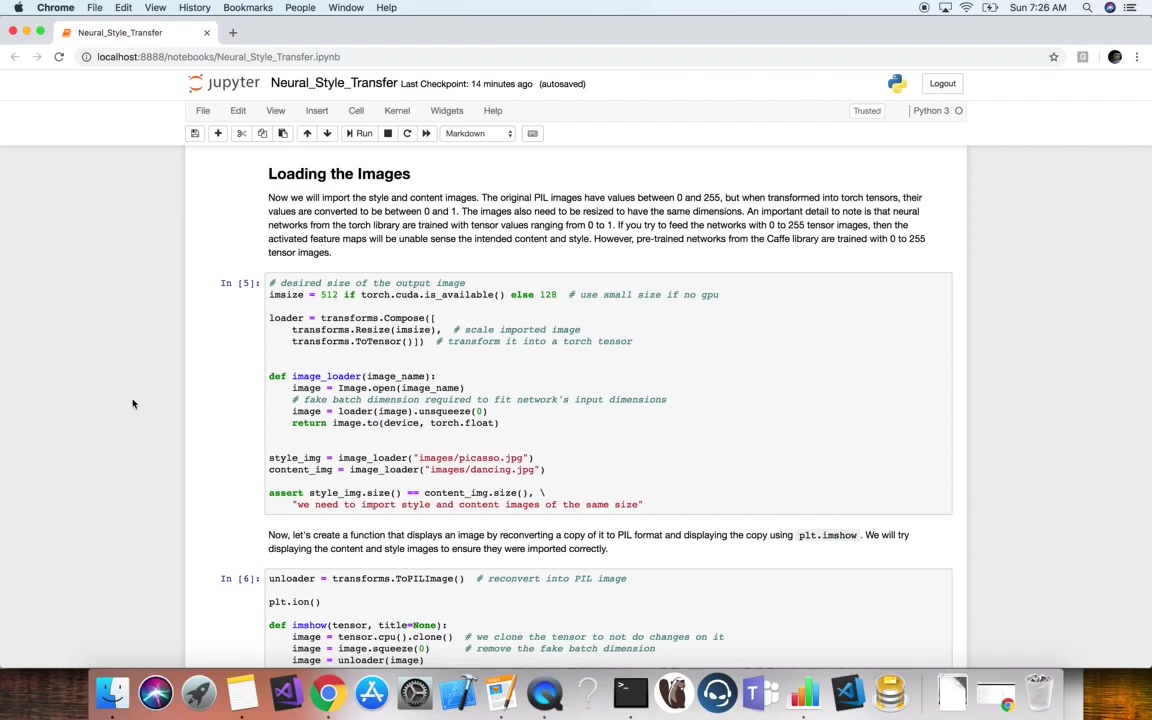
Task: Click the Python 3 kernel idle indicator circle
Action: tap(959, 111)
